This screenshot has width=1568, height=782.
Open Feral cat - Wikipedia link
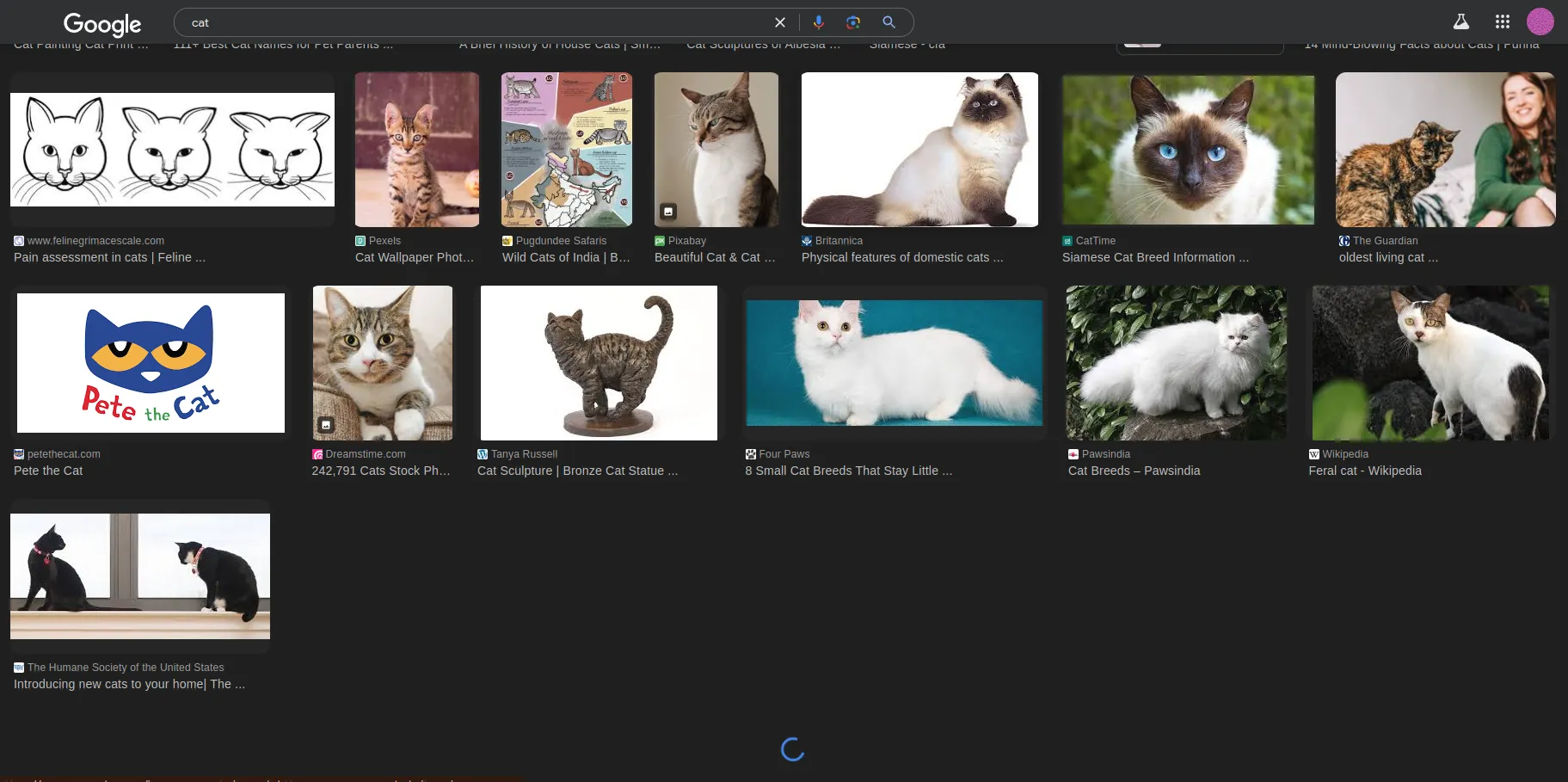(x=1364, y=471)
